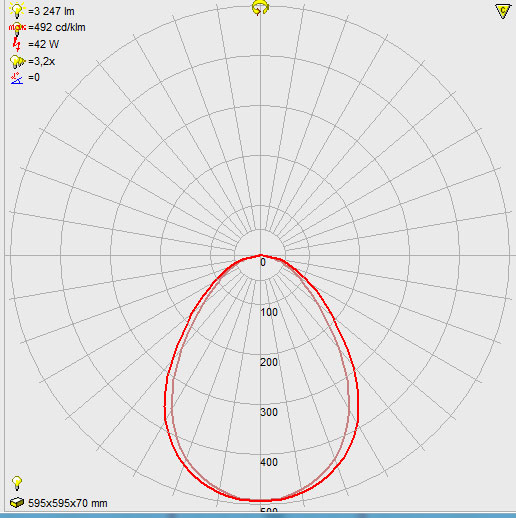Select the 300 scale label on axis
This screenshot has height=518, width=516.
[269, 412]
